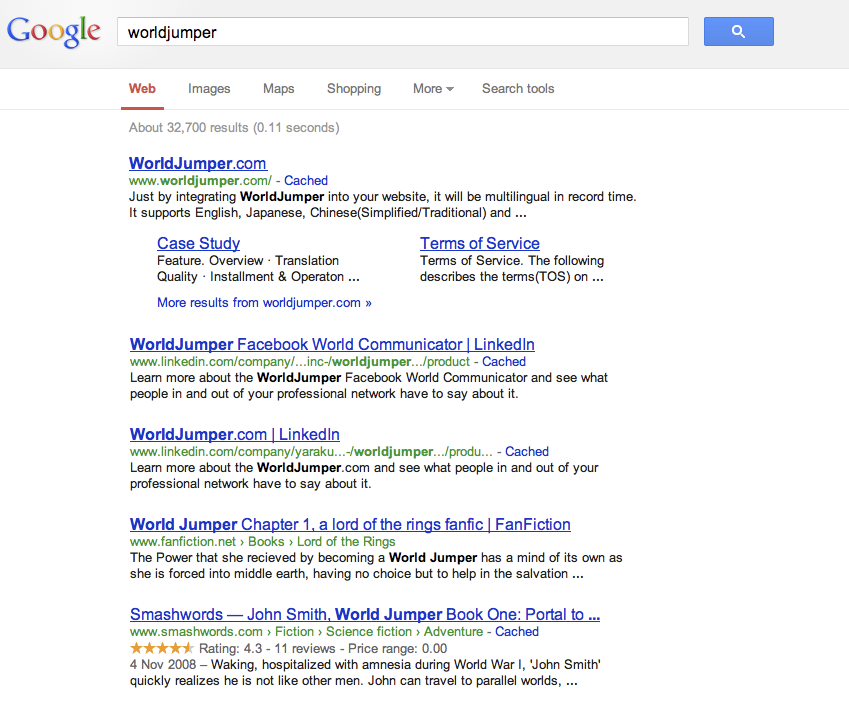This screenshot has width=849, height=714.
Task: Click the www.fanfiction.net green URL
Action: (x=183, y=541)
